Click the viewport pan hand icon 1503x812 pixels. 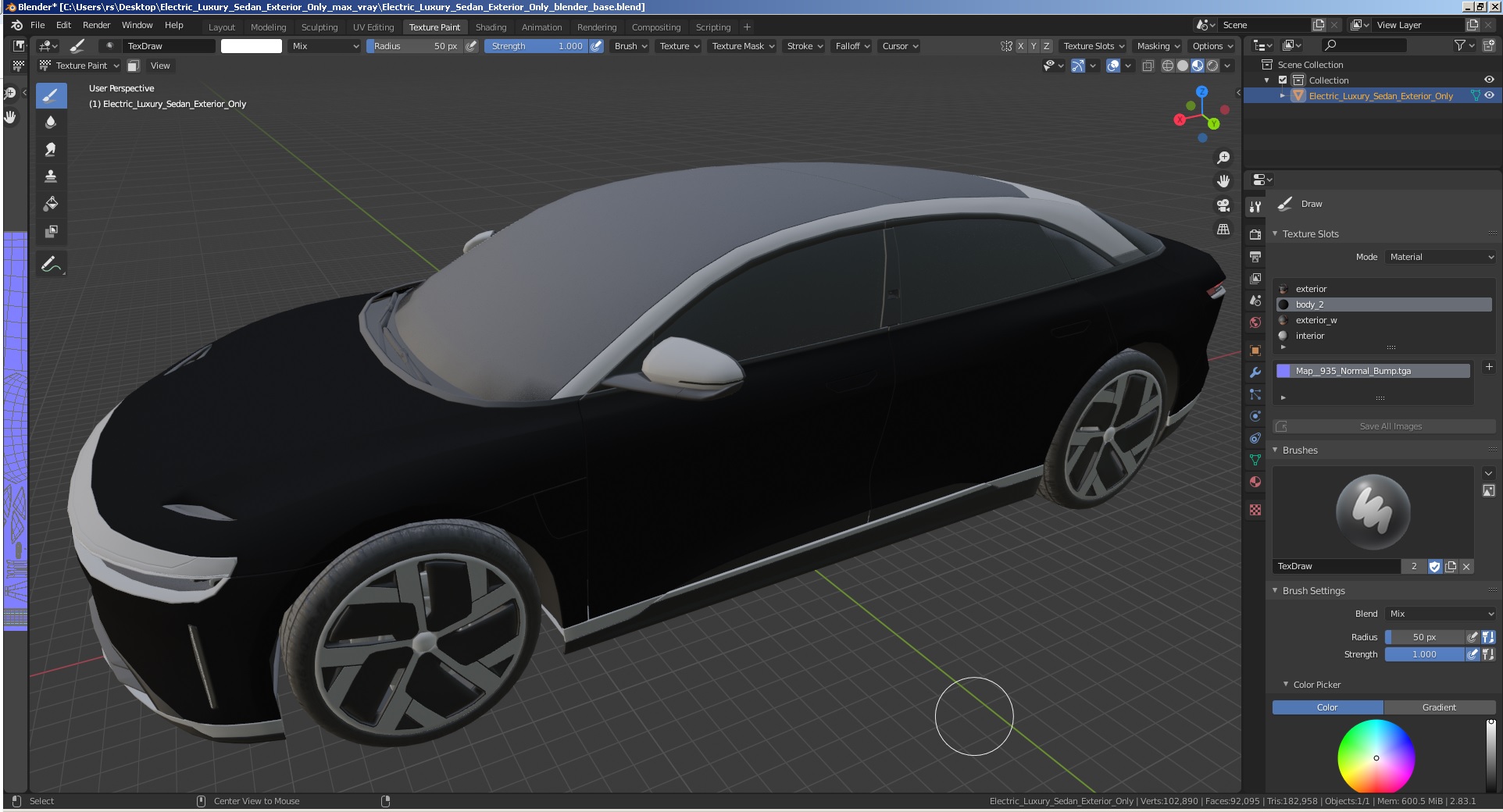(x=1223, y=181)
